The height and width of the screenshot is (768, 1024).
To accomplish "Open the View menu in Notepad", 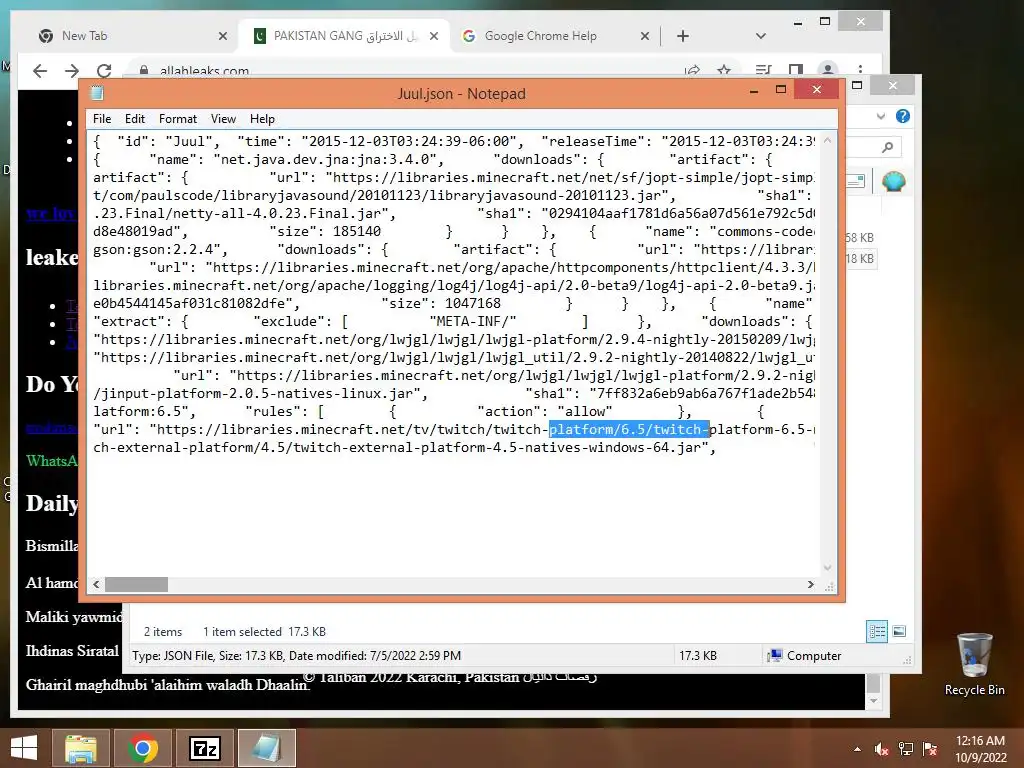I will coord(223,119).
